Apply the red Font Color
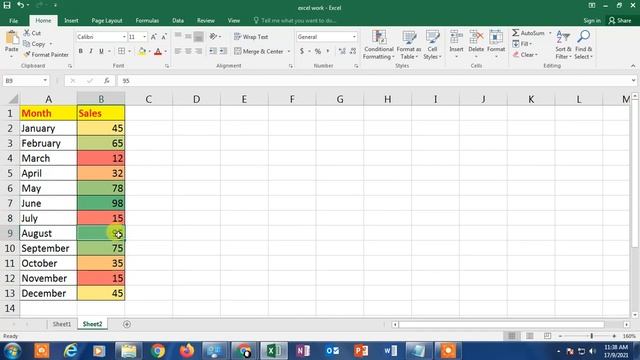 tap(158, 51)
